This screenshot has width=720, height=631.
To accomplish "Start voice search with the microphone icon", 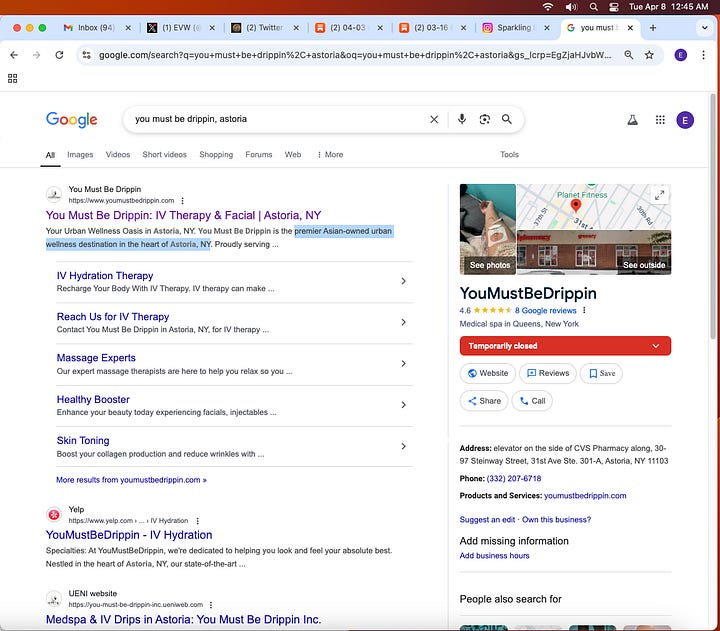I will click(x=462, y=119).
